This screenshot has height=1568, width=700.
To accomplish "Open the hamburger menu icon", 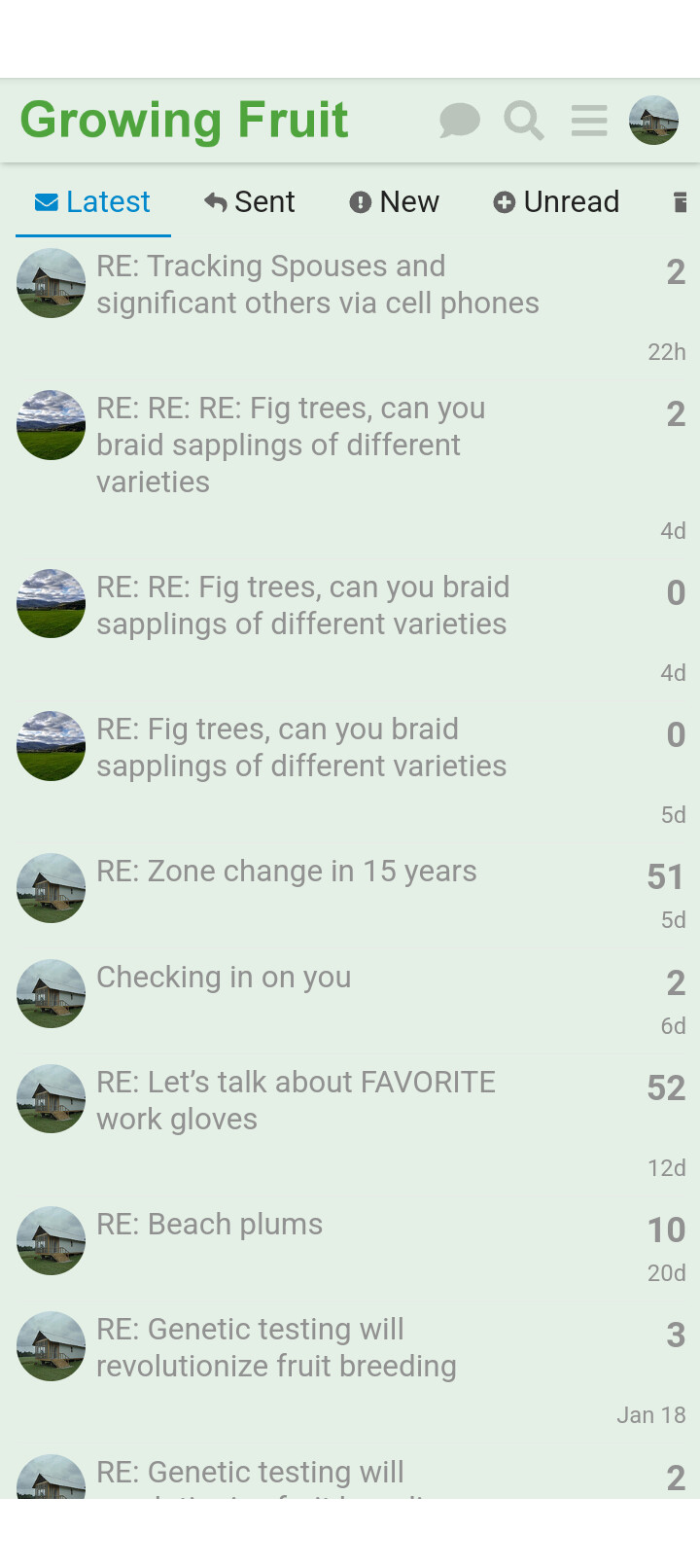I will click(589, 121).
